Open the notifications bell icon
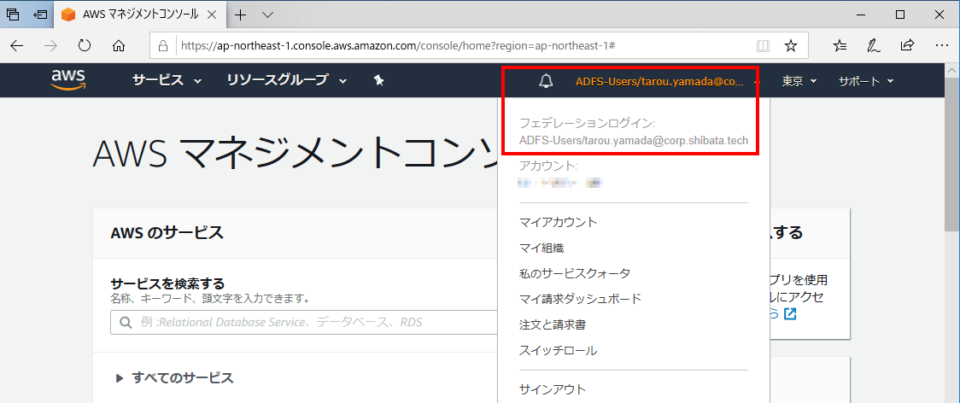 pyautogui.click(x=546, y=80)
